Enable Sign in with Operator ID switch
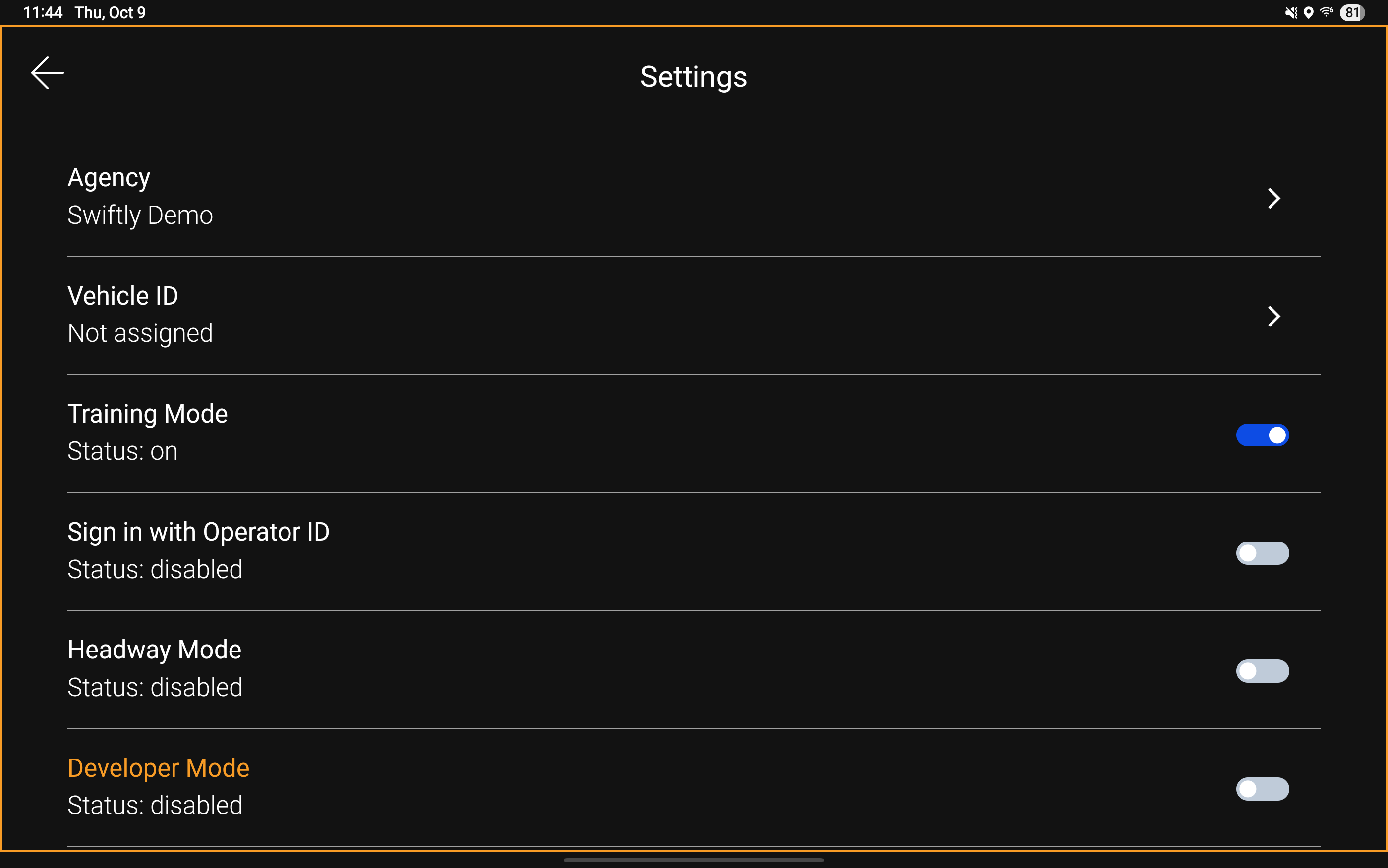Screen dimensions: 1388x868 coord(1262,553)
